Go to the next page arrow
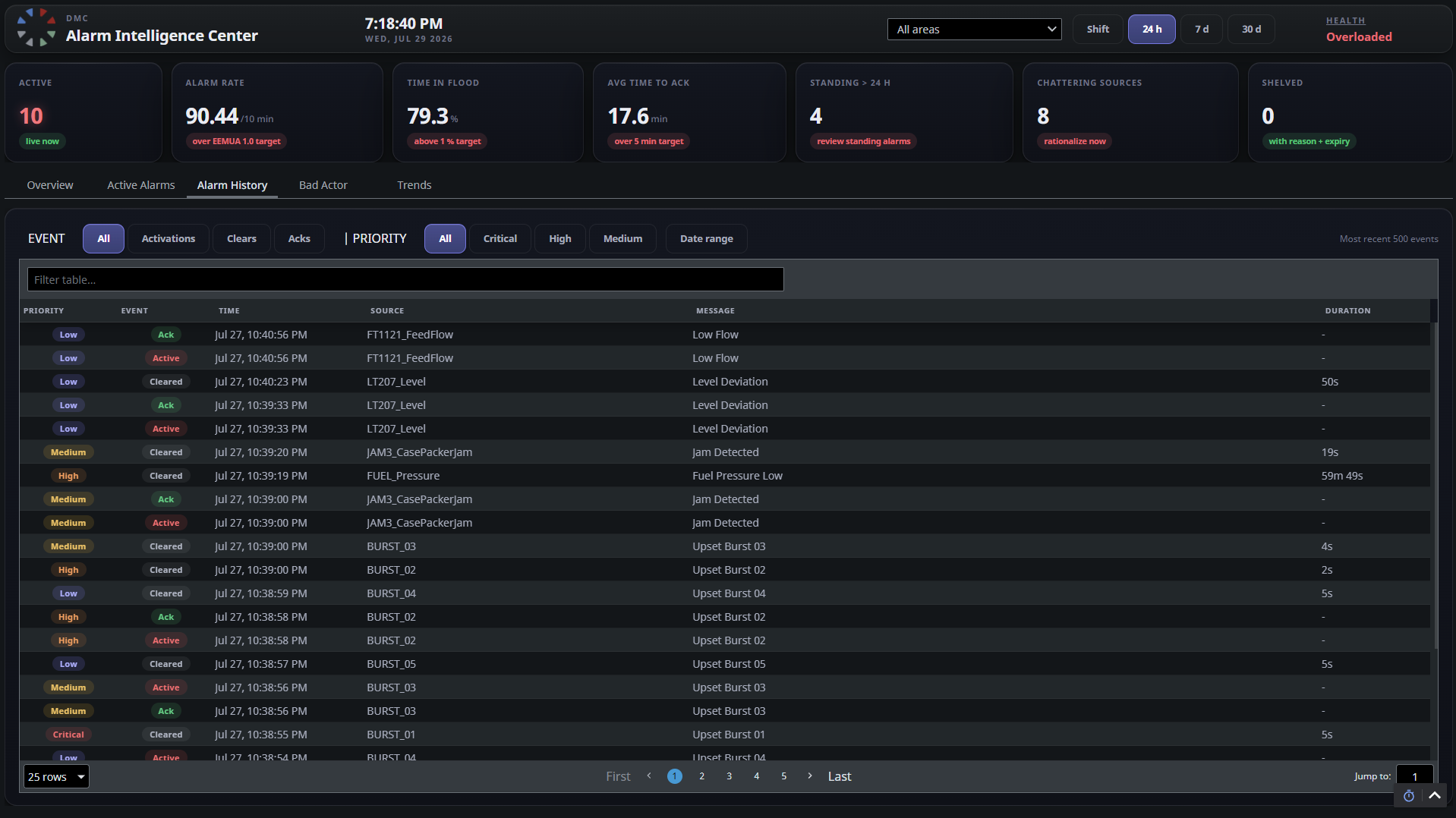The height and width of the screenshot is (818, 1456). point(810,776)
